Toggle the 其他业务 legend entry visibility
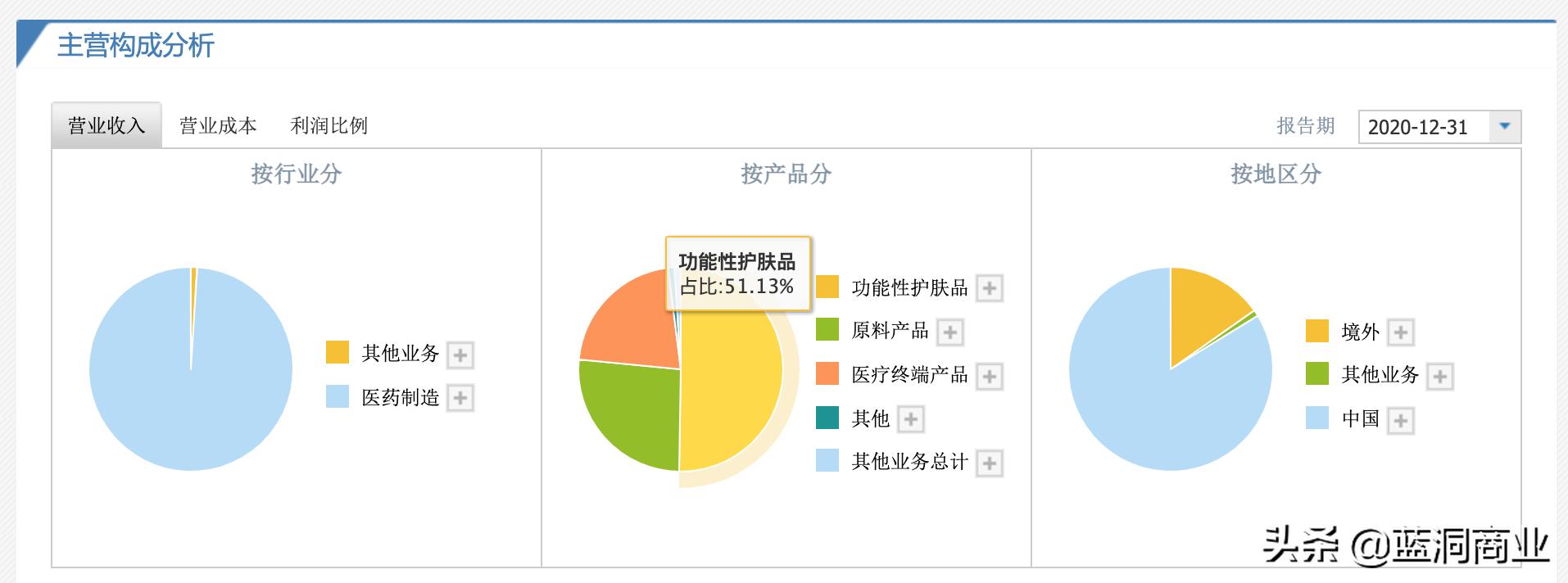 401,355
